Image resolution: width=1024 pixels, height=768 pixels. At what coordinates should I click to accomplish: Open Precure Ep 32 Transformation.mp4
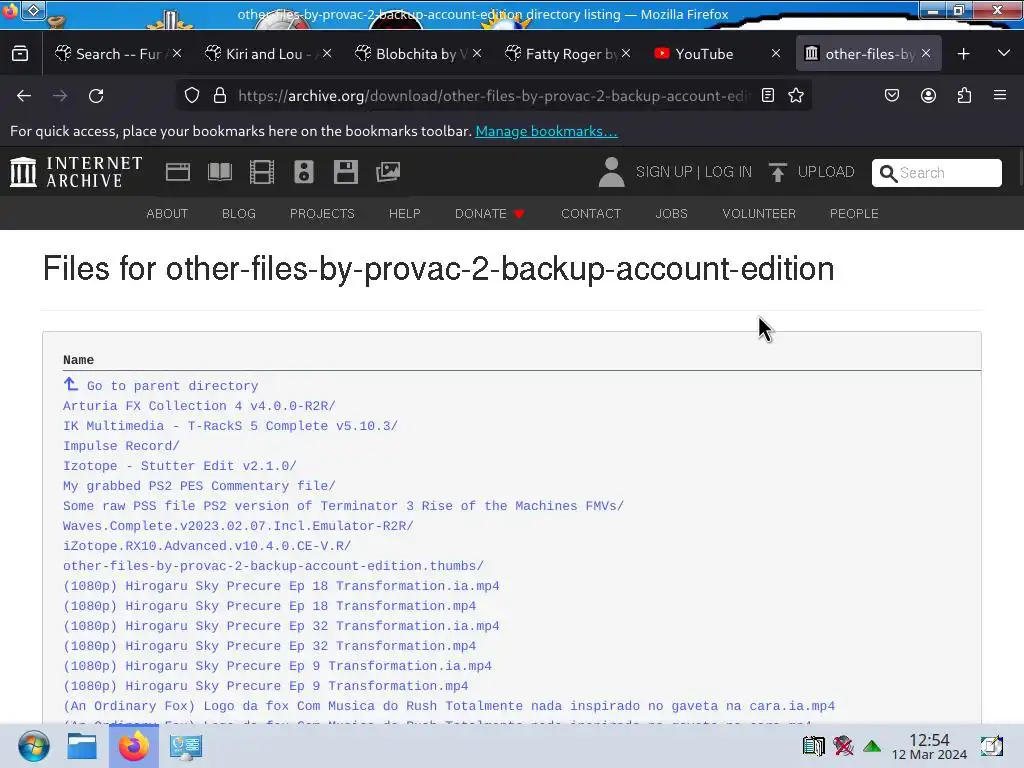pyautogui.click(x=270, y=646)
